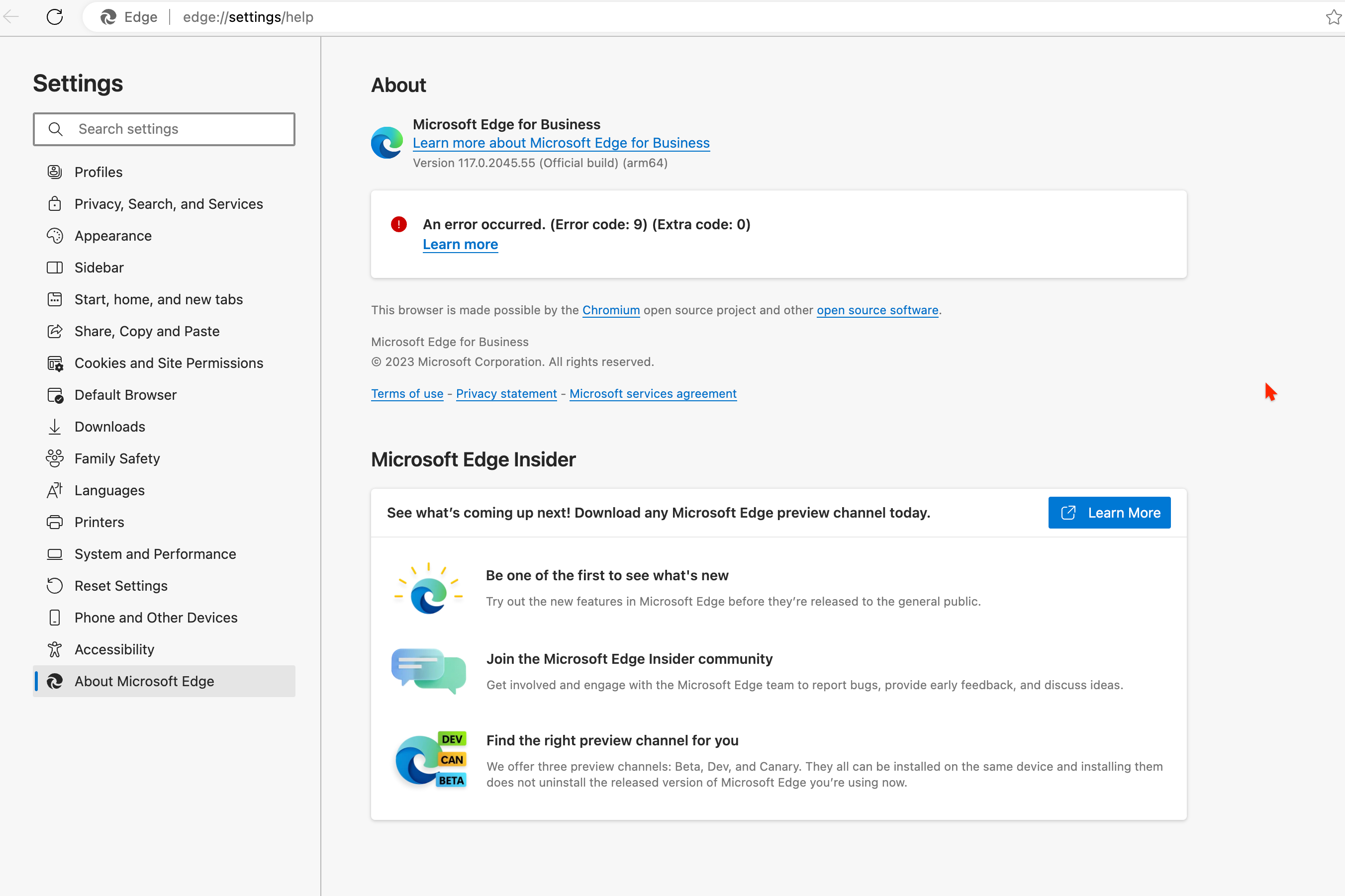The height and width of the screenshot is (896, 1345).
Task: Click the Downloads icon in sidebar
Action: pos(54,426)
